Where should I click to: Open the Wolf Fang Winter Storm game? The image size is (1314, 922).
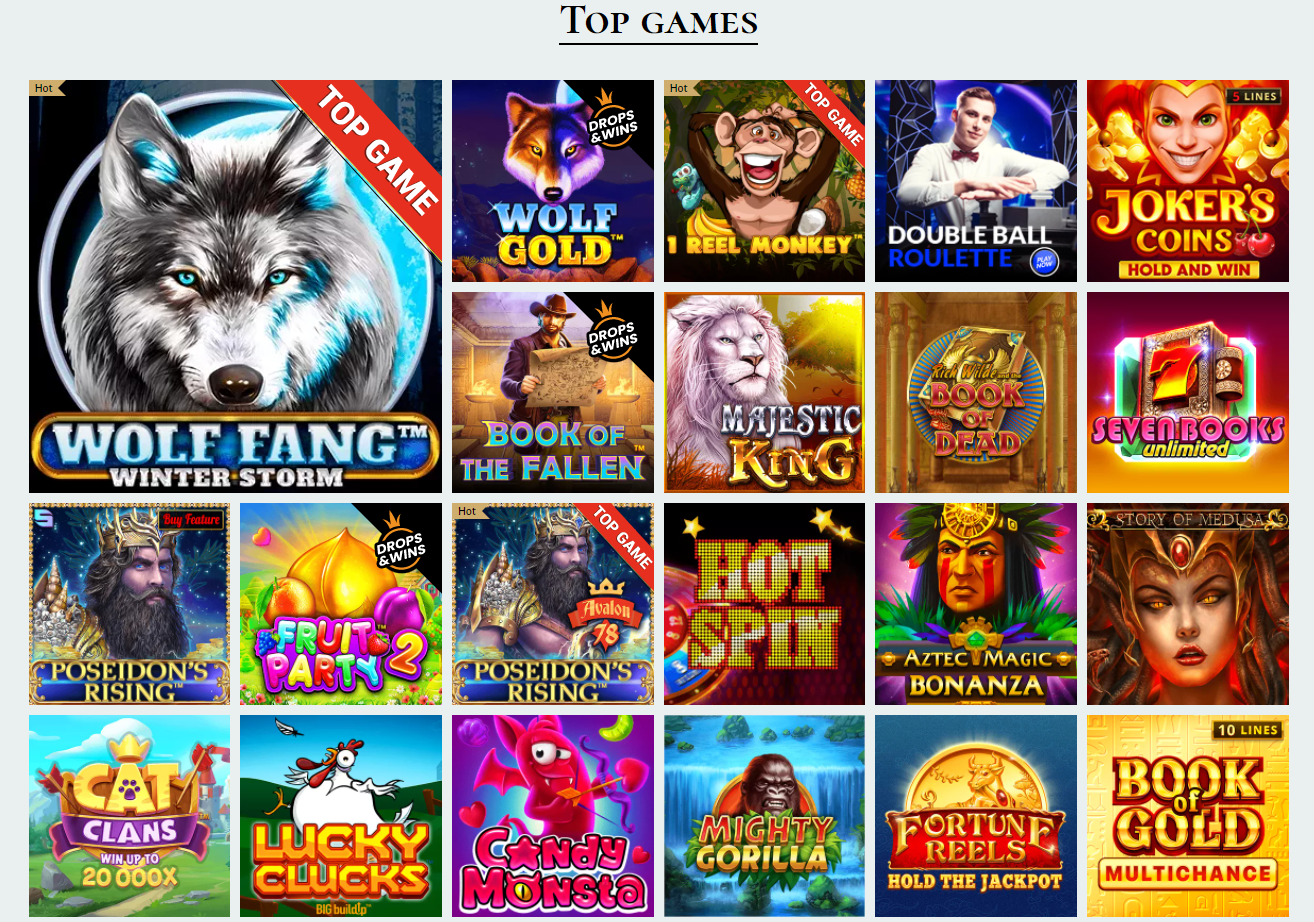235,286
